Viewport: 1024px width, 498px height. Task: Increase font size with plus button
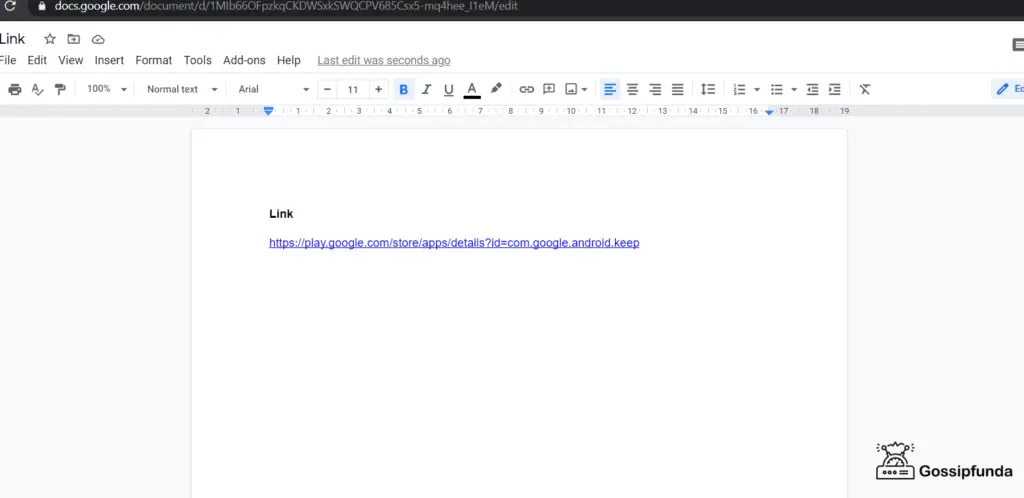pyautogui.click(x=379, y=89)
